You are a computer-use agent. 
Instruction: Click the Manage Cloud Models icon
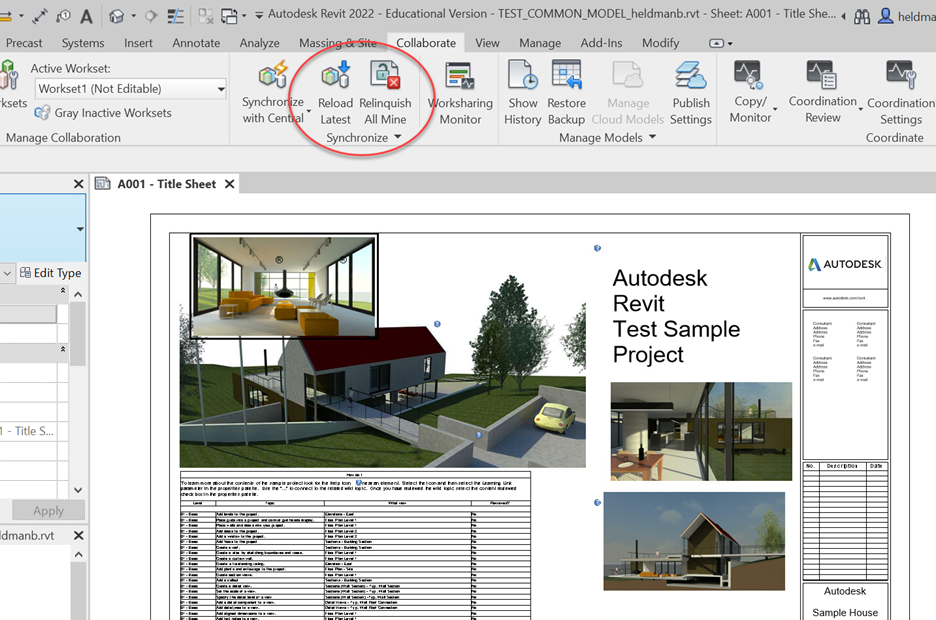click(x=627, y=76)
